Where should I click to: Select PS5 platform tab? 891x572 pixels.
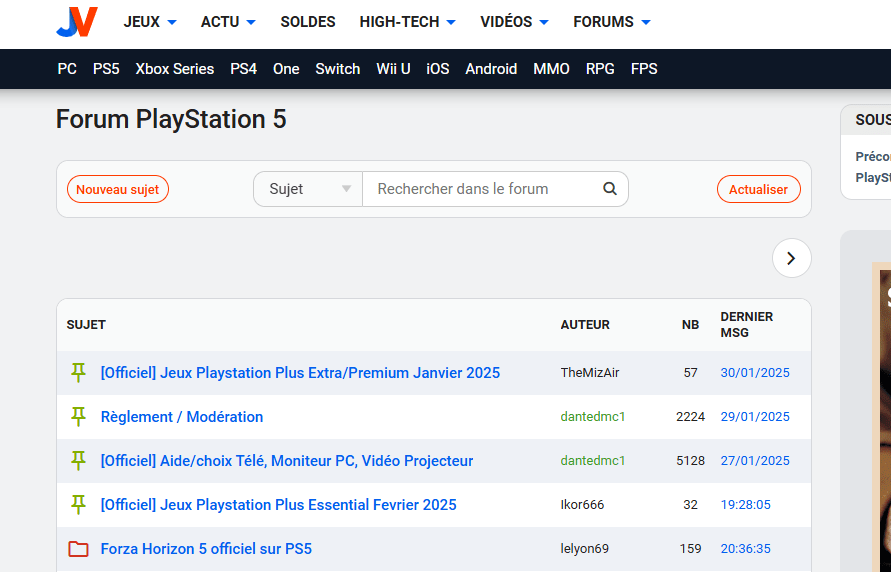point(106,69)
